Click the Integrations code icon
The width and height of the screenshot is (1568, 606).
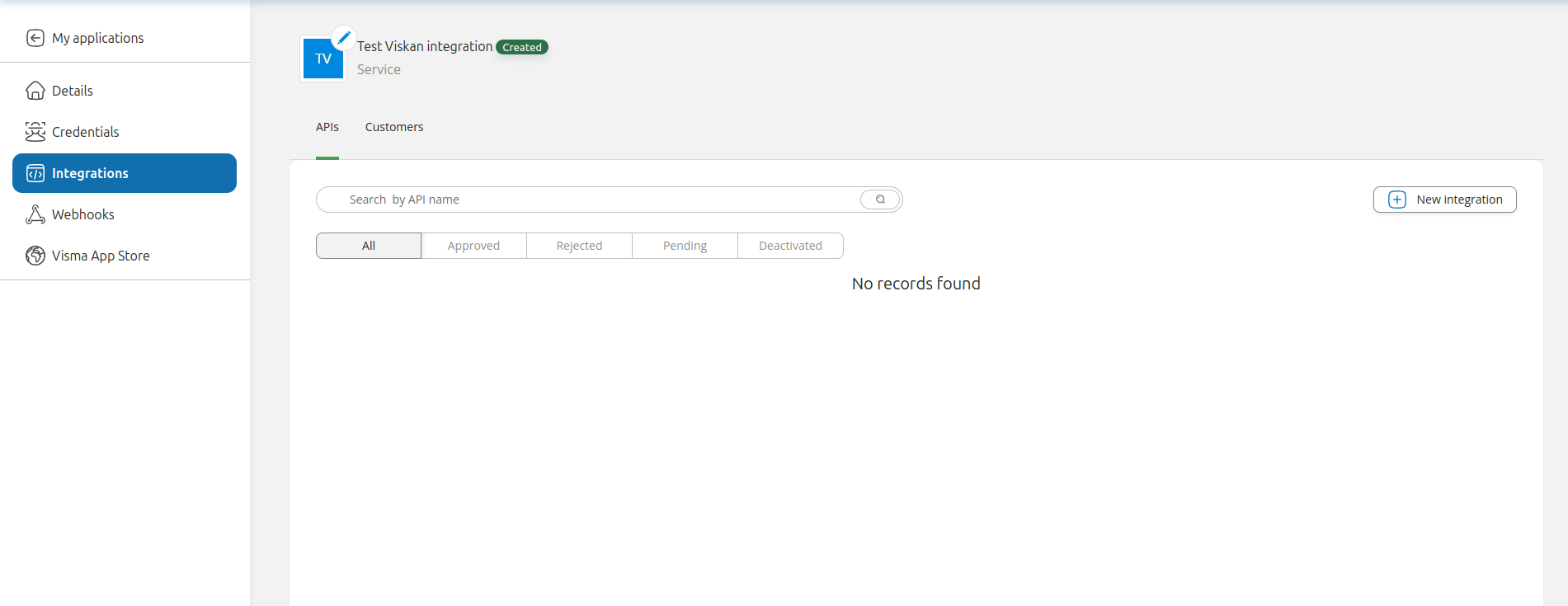click(x=35, y=173)
